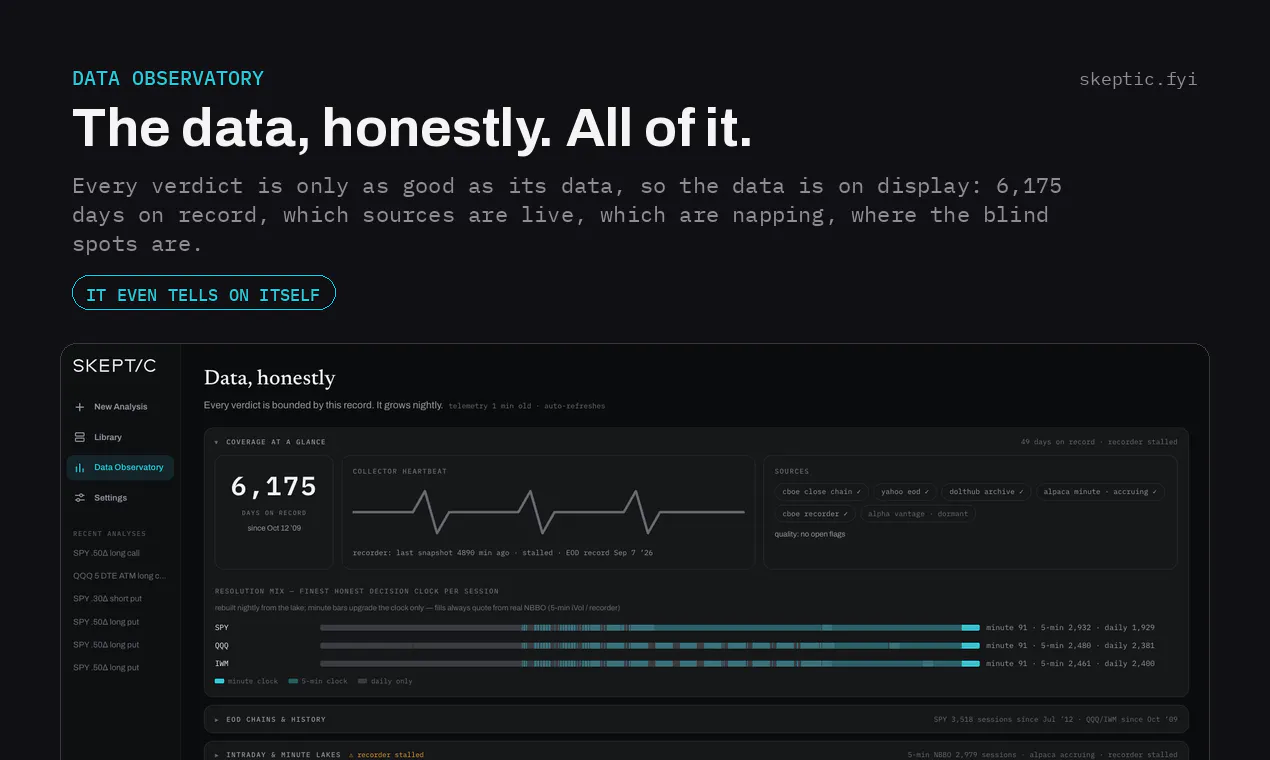Click the 5-min clock legend swatch
This screenshot has height=760, width=1270.
(x=293, y=681)
